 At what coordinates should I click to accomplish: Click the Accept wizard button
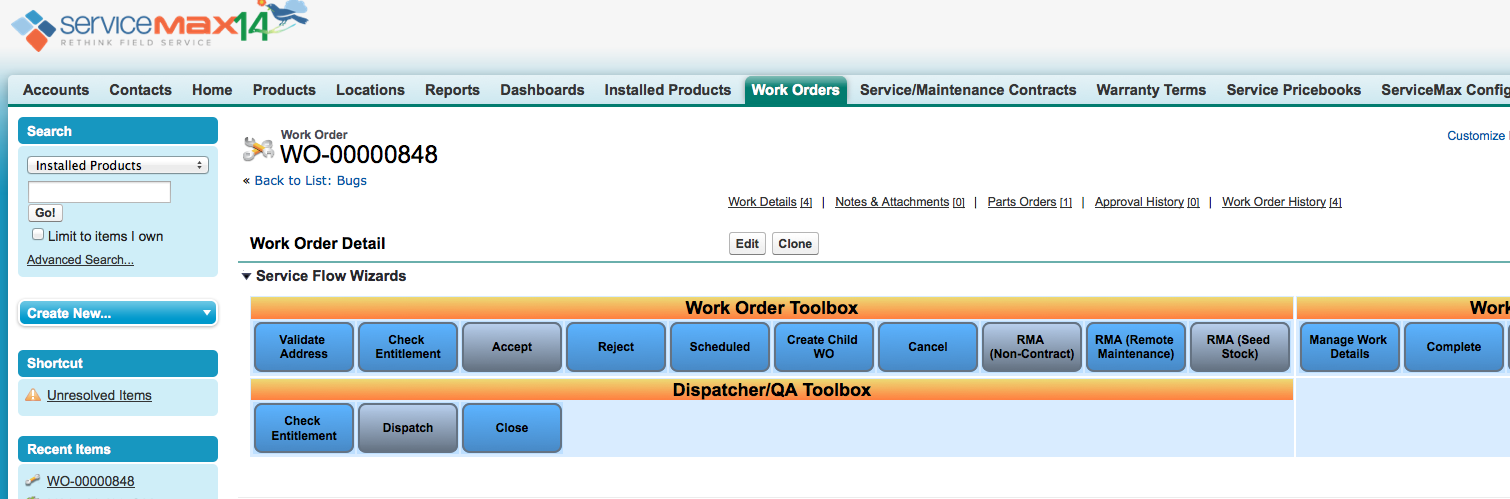[x=512, y=347]
